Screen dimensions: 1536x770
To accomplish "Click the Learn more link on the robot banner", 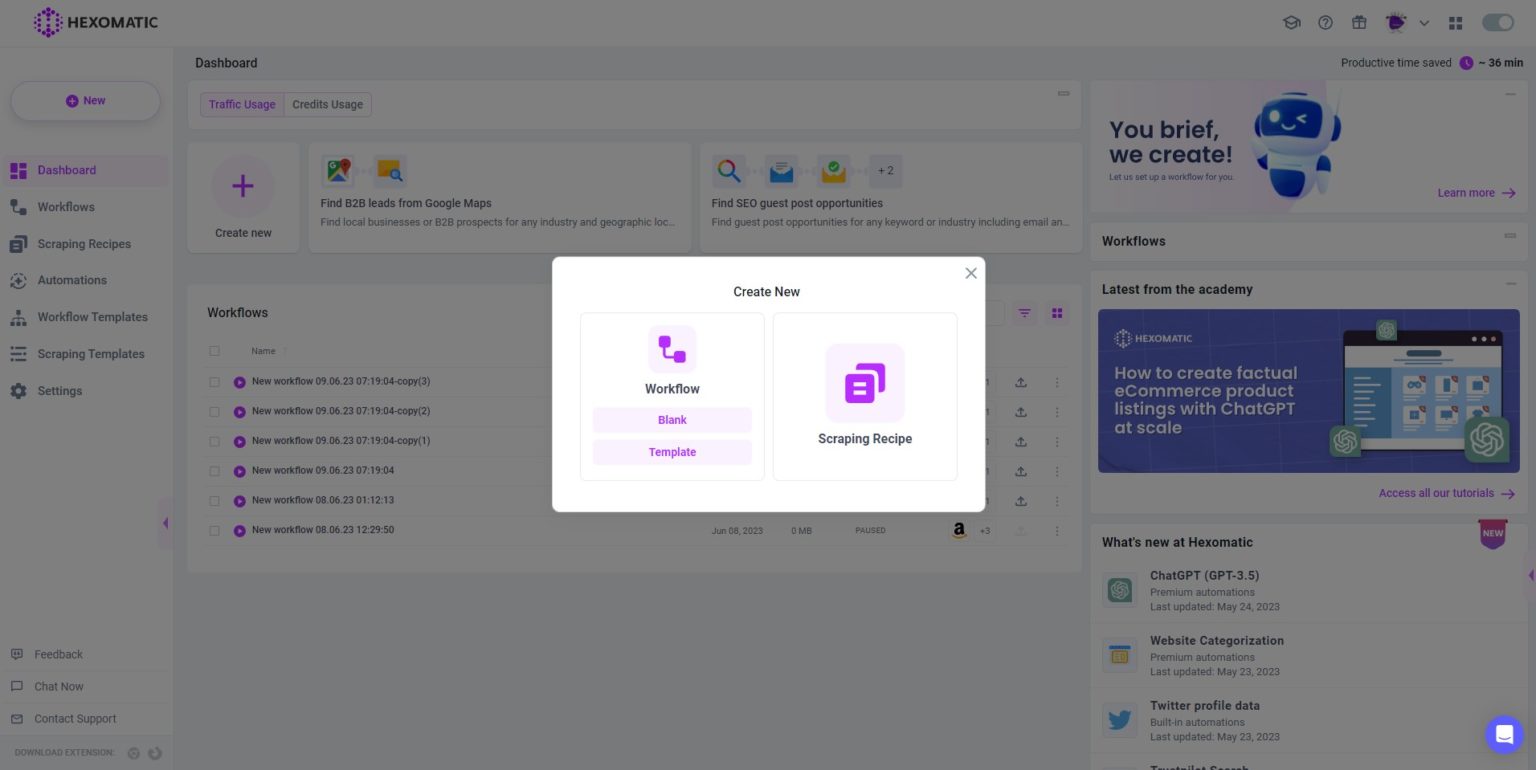I will coord(1468,193).
